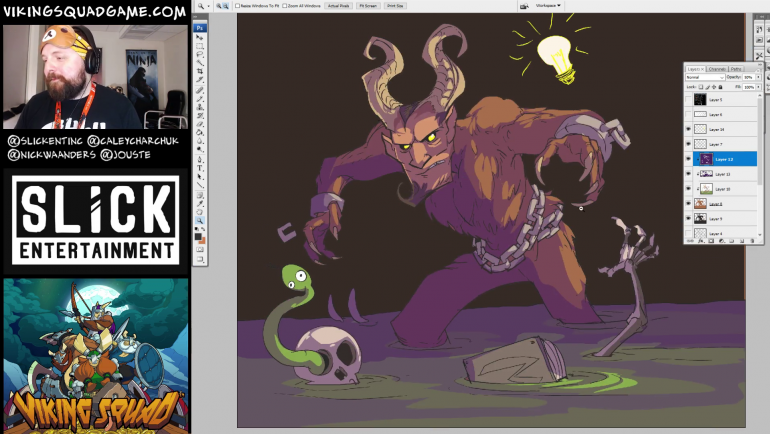
Task: Select the Hand tool
Action: (x=200, y=213)
